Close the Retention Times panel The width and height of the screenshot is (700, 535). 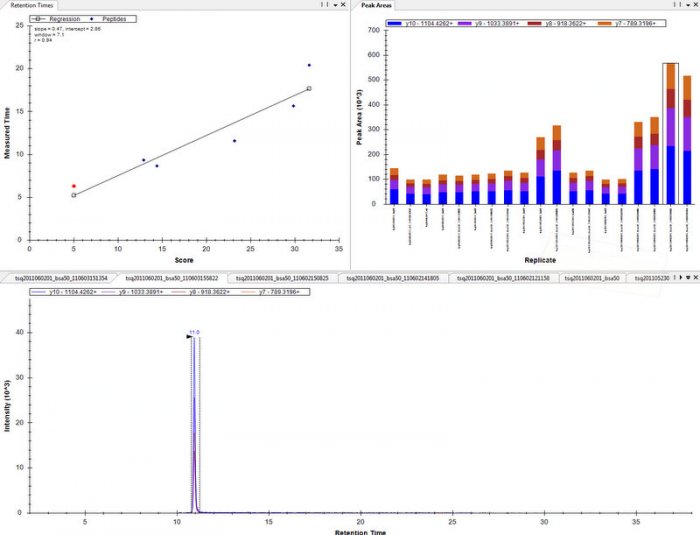343,5
